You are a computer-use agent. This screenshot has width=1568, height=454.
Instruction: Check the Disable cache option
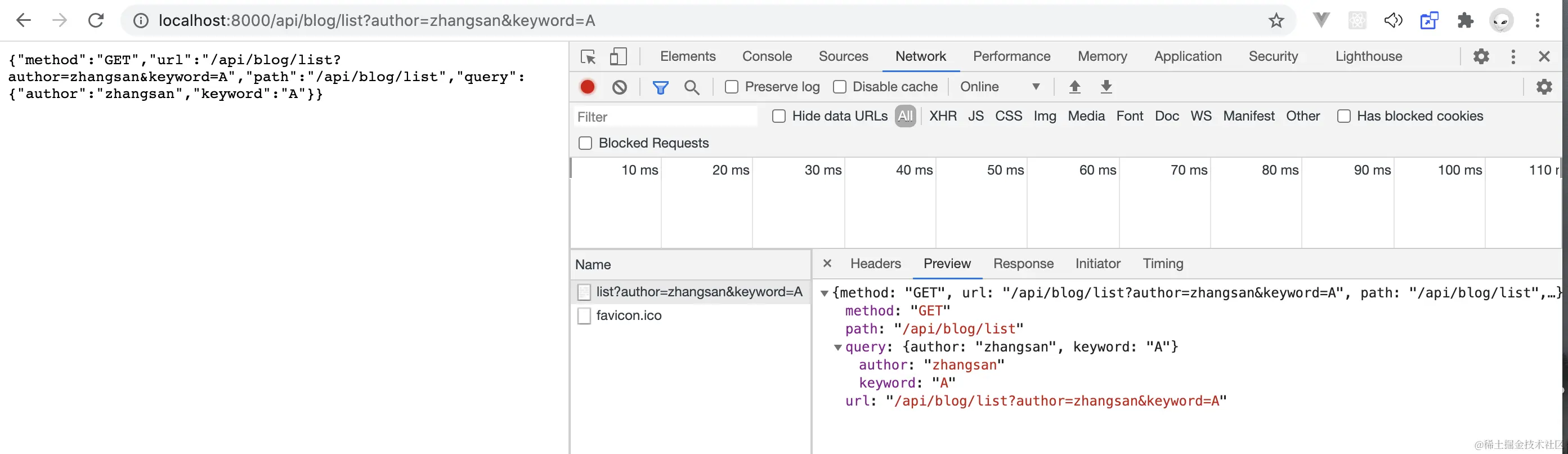tap(839, 87)
